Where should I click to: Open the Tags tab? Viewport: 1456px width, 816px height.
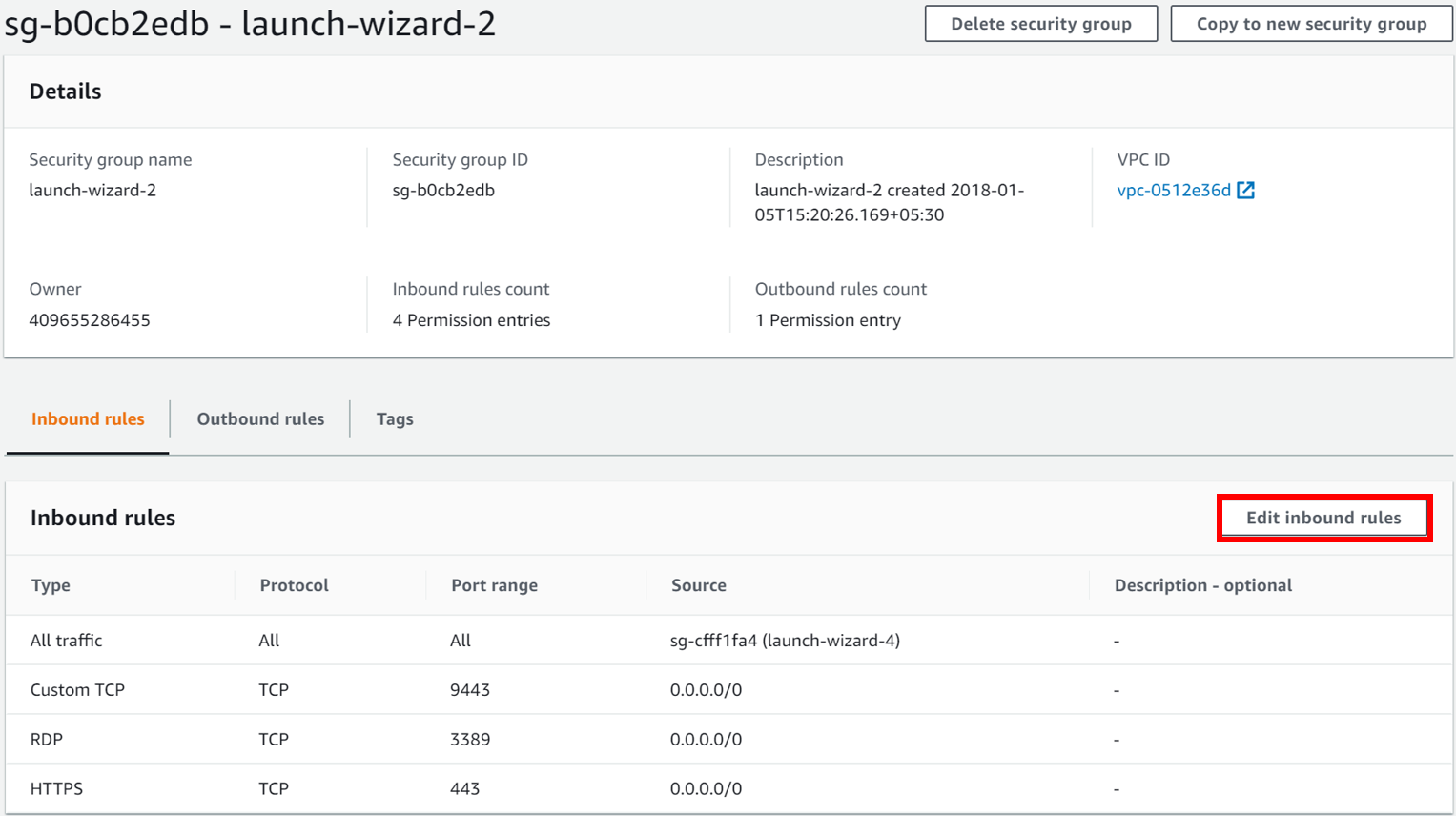coord(394,418)
